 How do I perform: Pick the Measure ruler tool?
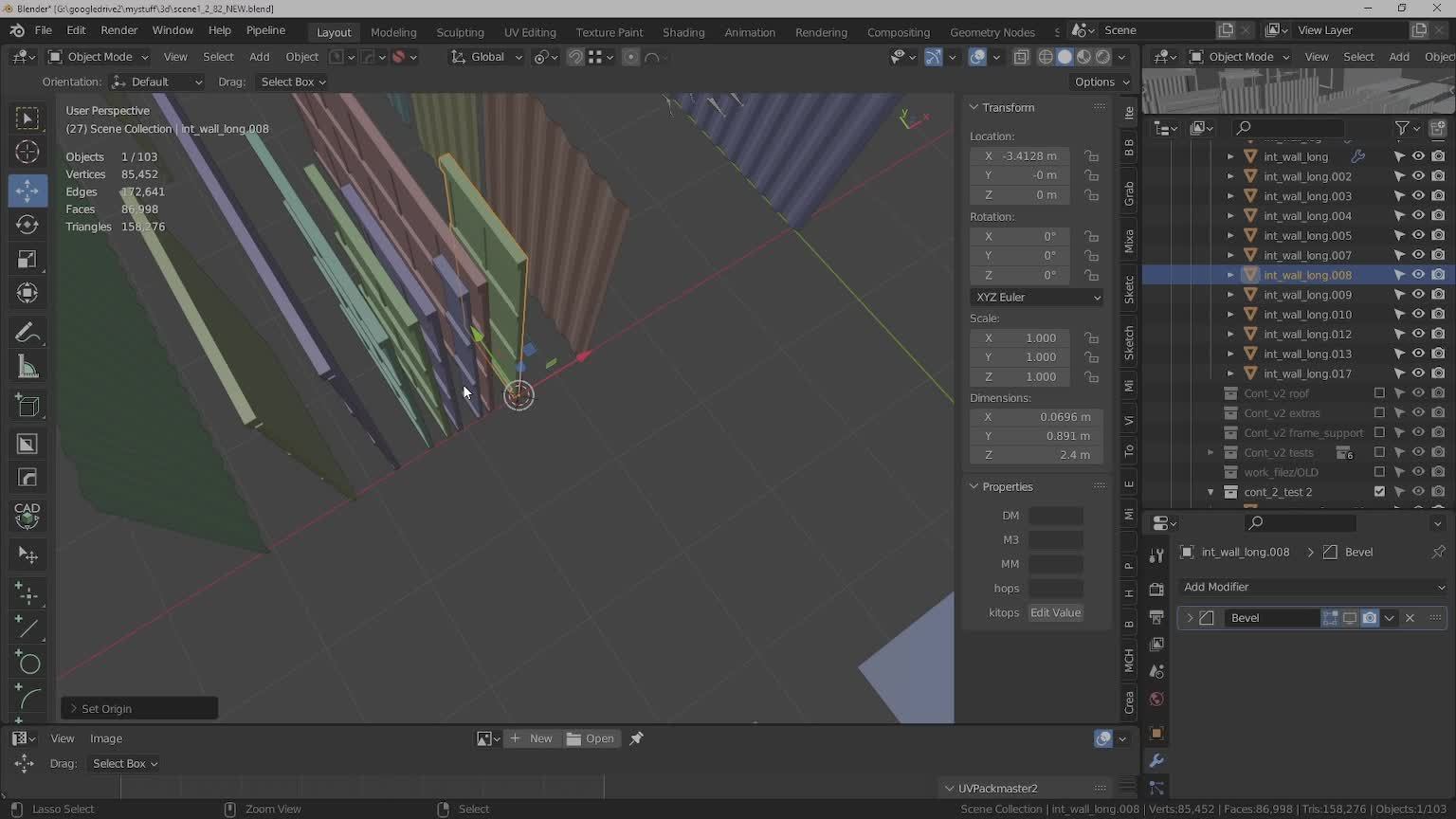coord(27,368)
